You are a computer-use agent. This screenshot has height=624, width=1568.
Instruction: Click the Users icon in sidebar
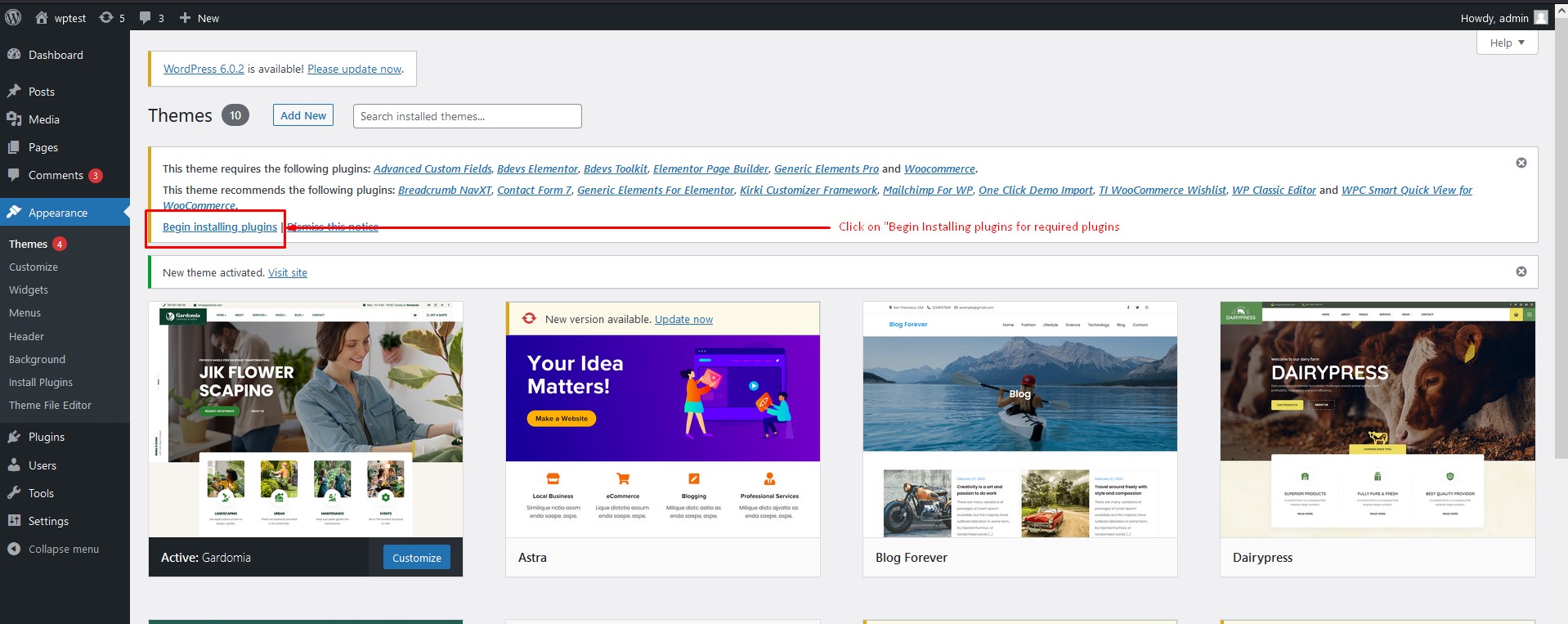[x=14, y=465]
